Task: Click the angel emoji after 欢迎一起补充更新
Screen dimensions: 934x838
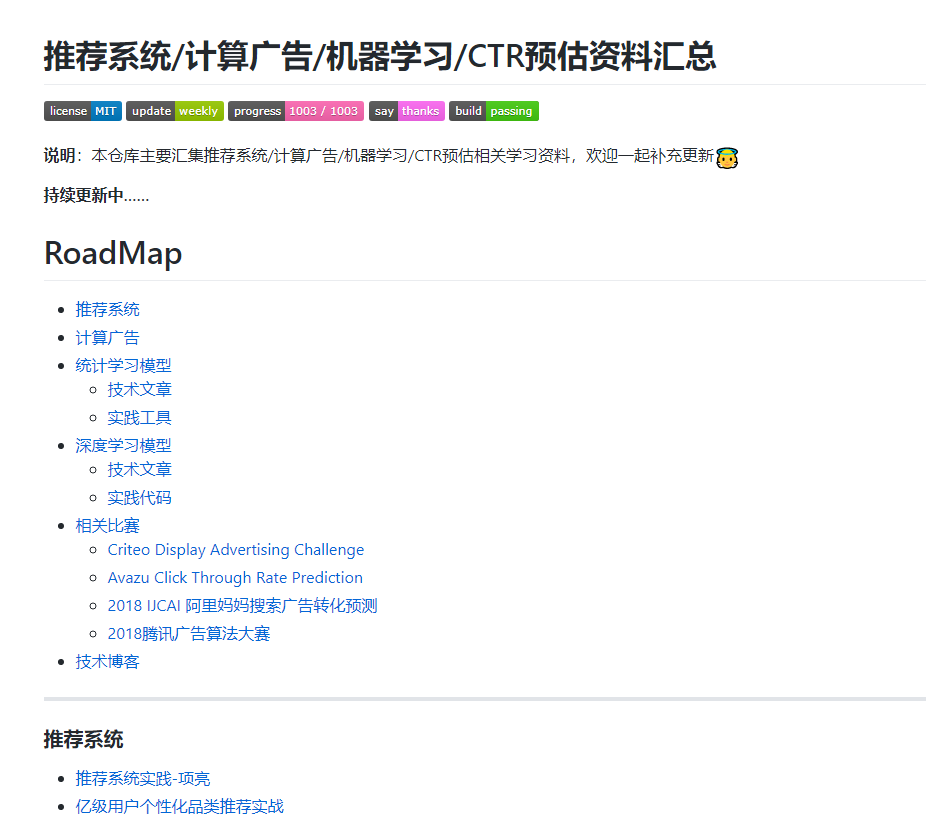Action: (x=727, y=158)
